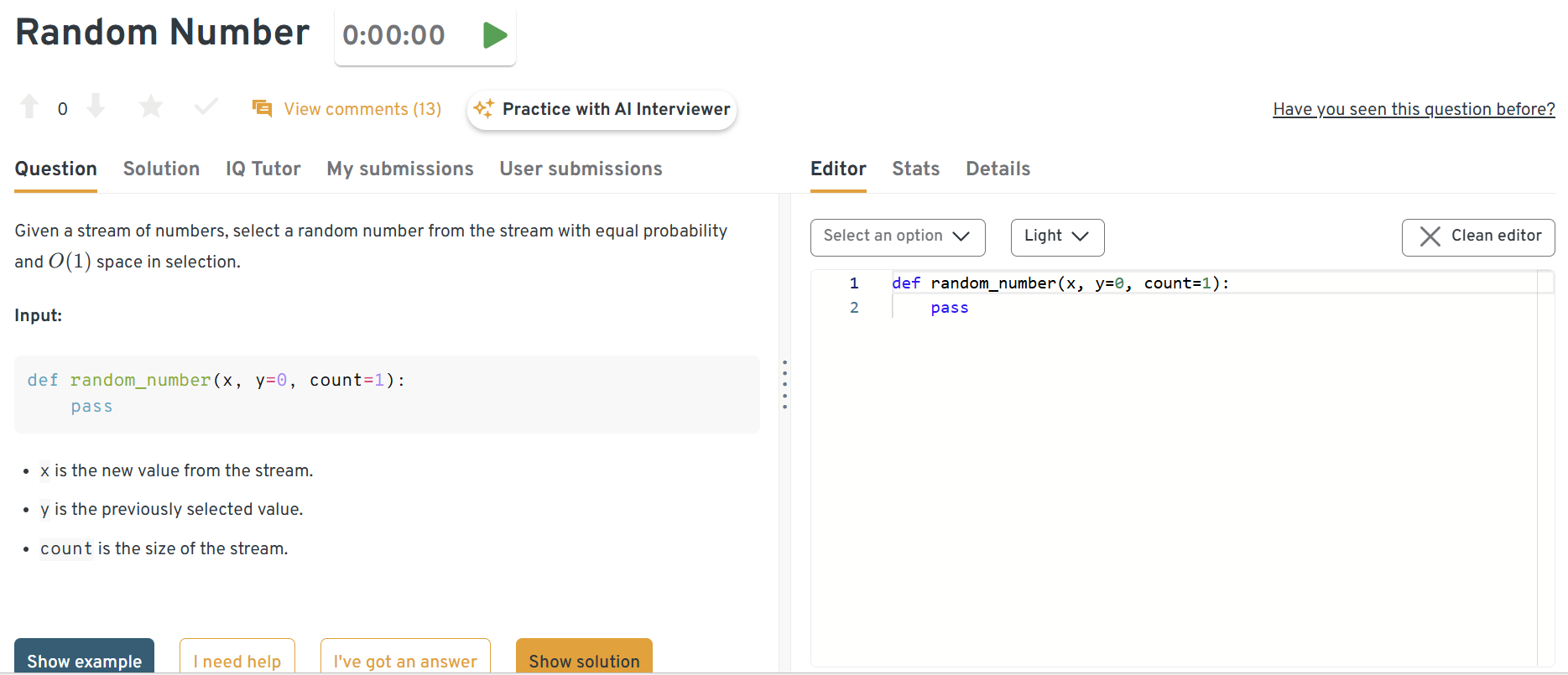Switch to the Stats tab
The width and height of the screenshot is (1568, 675).
pyautogui.click(x=915, y=169)
